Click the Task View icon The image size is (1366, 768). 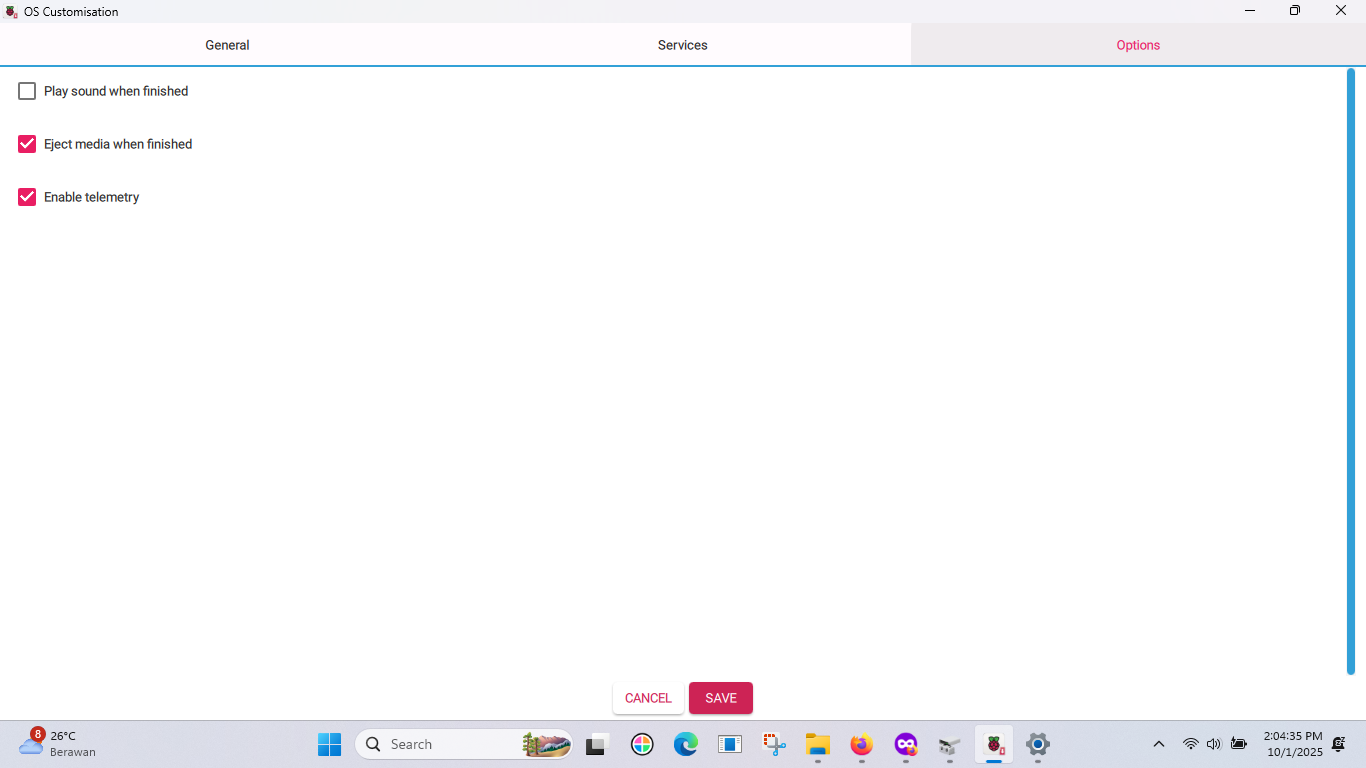(x=598, y=744)
